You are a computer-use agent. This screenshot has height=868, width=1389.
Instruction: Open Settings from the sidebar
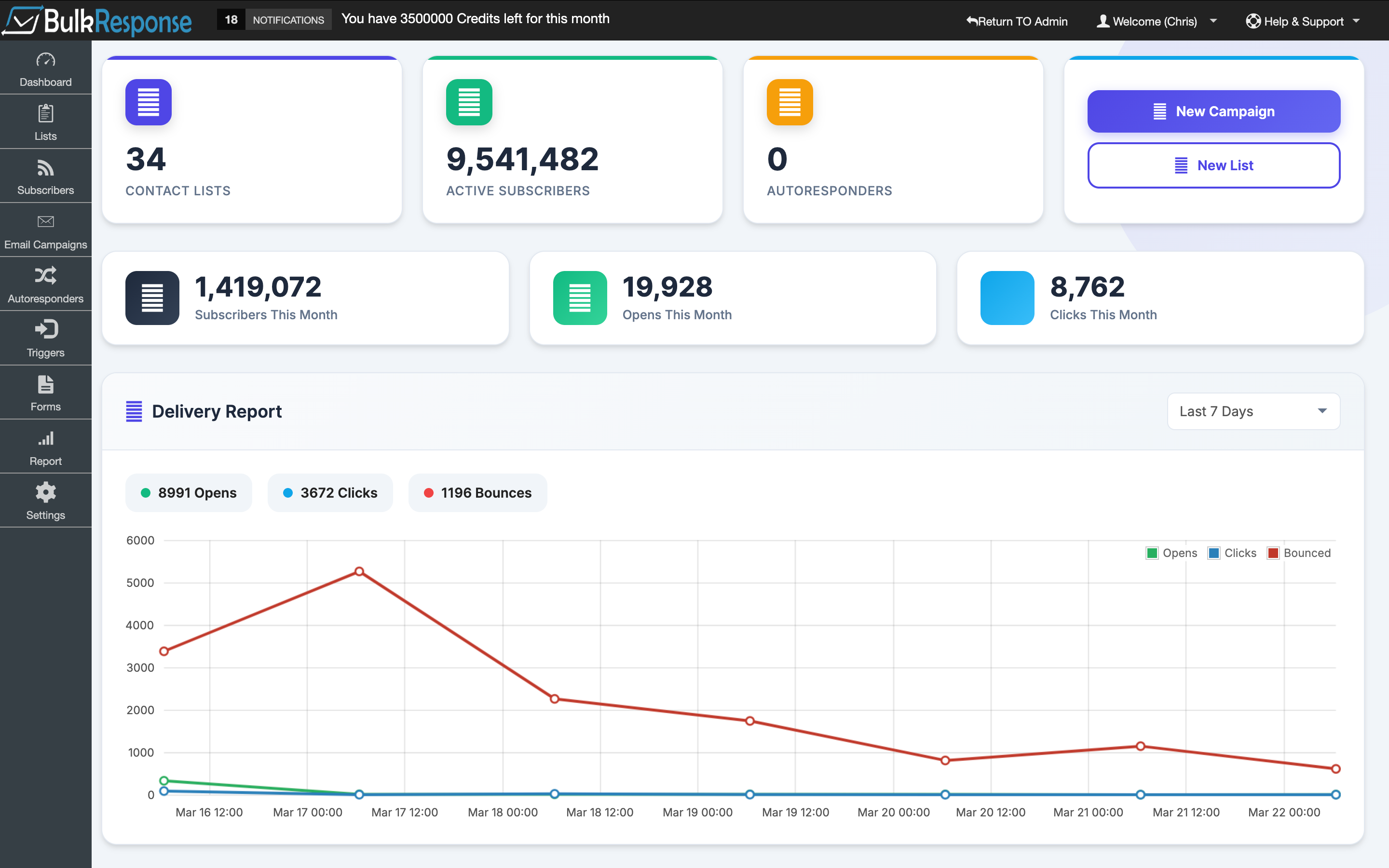(45, 500)
